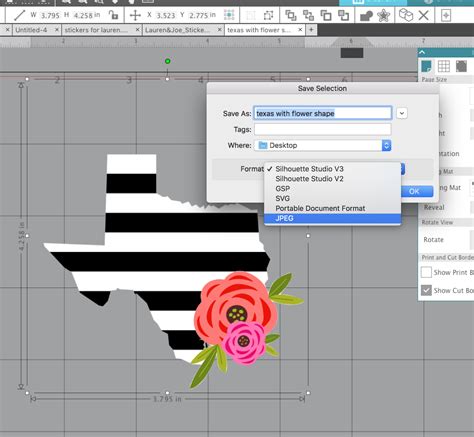The image size is (474, 437).
Task: Click the group objects icon
Action: click(x=251, y=15)
